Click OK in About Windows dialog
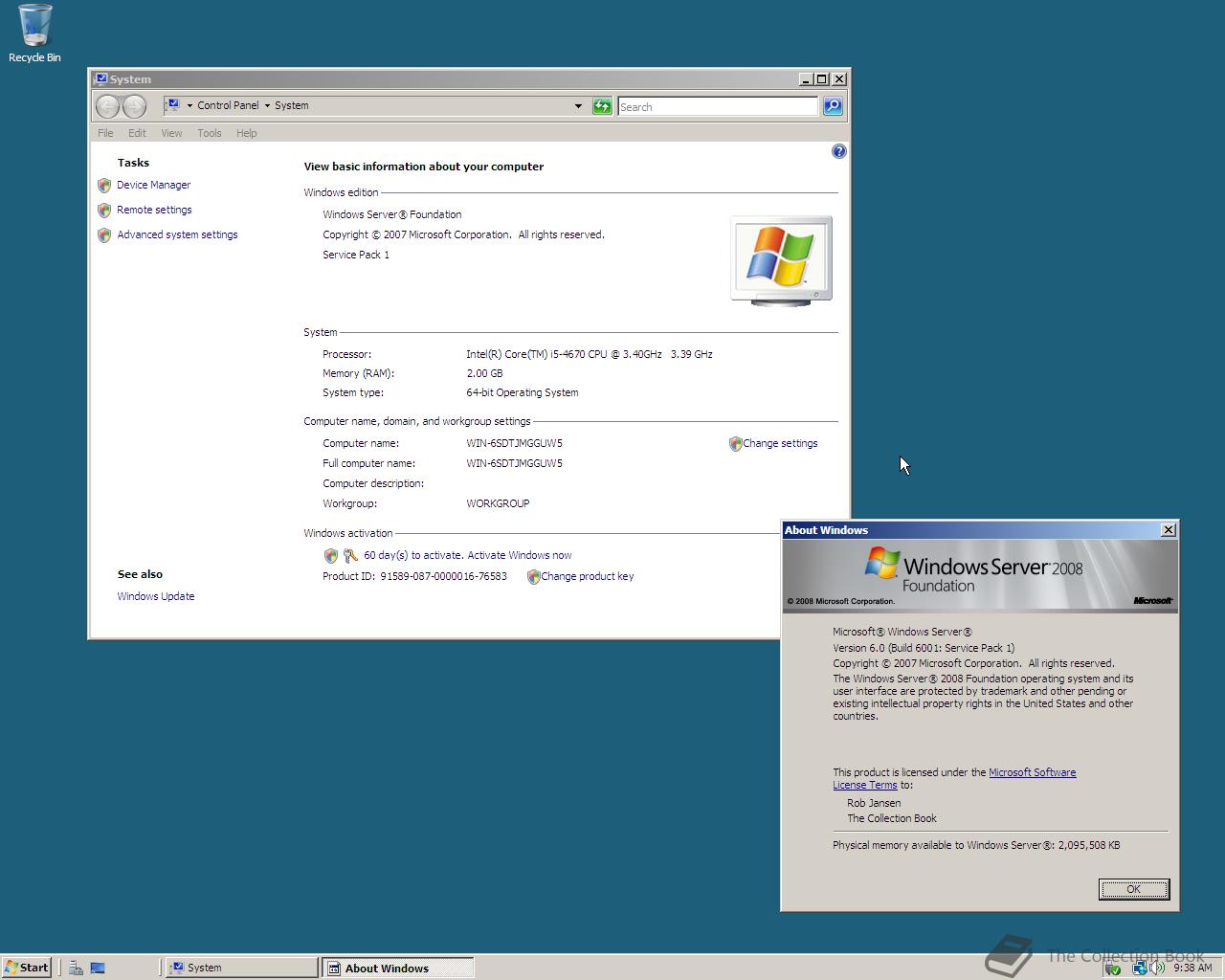This screenshot has width=1225, height=980. [x=1133, y=889]
